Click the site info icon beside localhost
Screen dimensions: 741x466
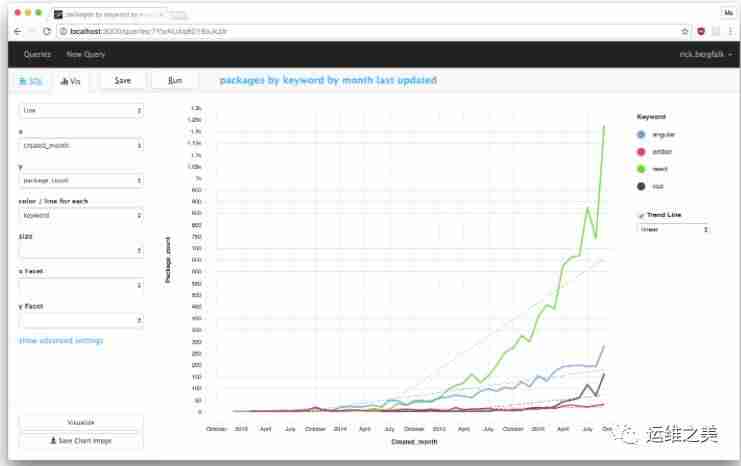63,31
